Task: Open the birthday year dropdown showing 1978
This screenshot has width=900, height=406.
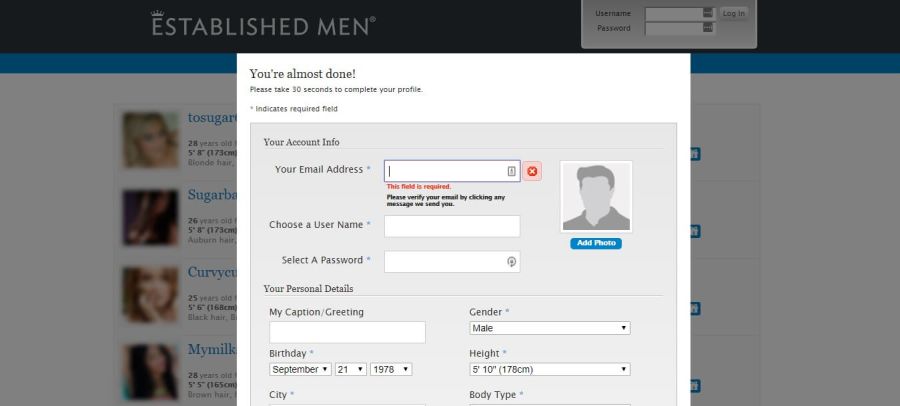Action: [x=391, y=369]
